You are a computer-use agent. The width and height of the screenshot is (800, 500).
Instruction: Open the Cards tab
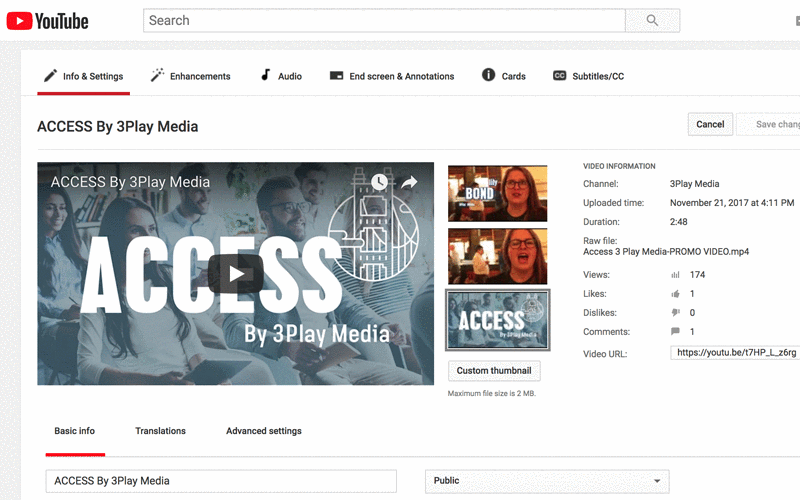(504, 76)
